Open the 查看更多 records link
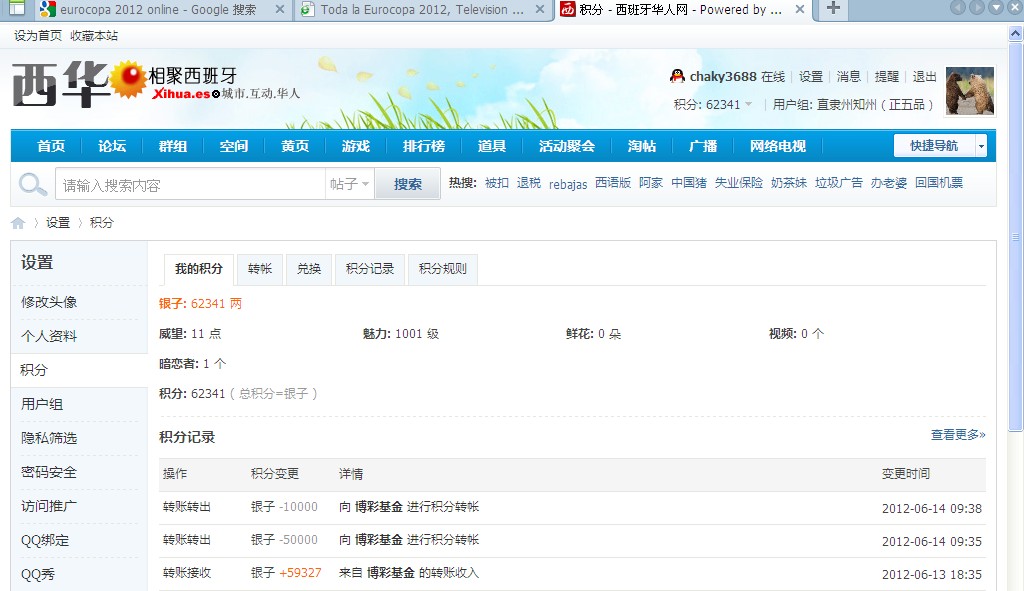Screen dimensions: 1024x591 click(956, 435)
